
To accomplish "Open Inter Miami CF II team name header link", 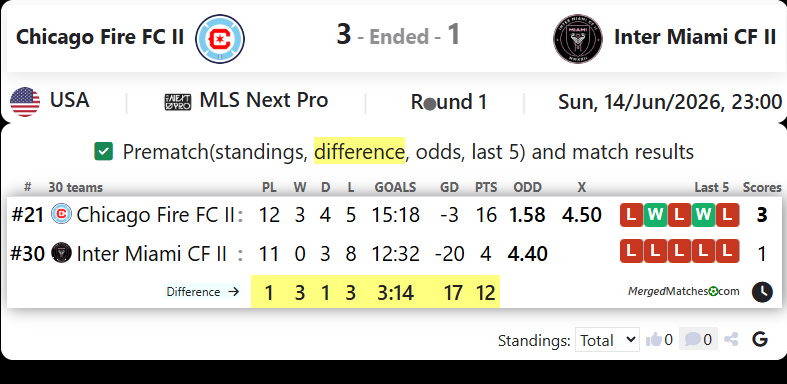I will 695,37.
